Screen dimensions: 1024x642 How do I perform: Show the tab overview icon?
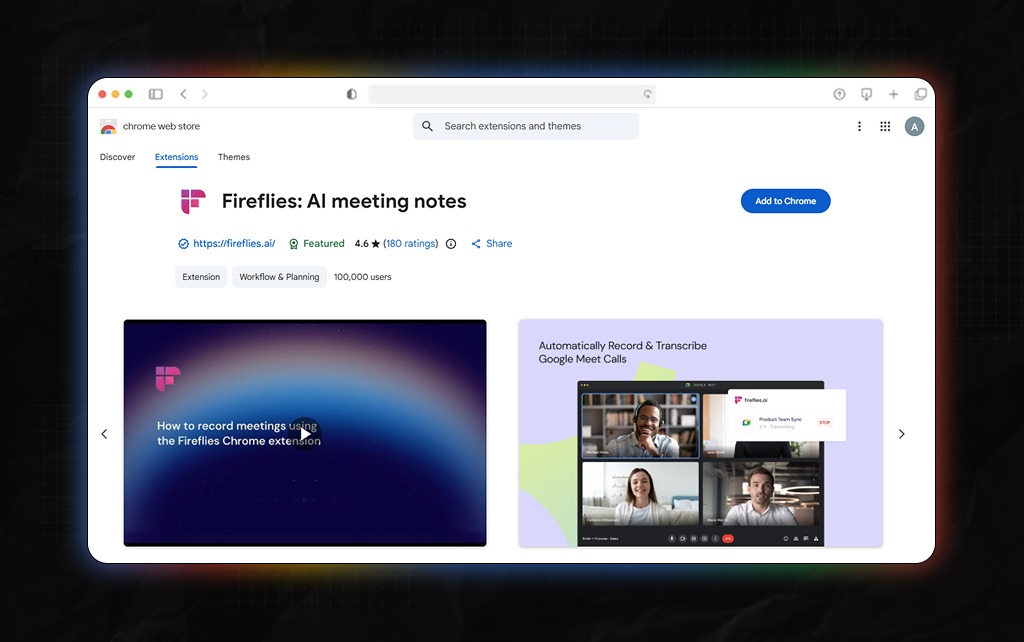coord(921,94)
